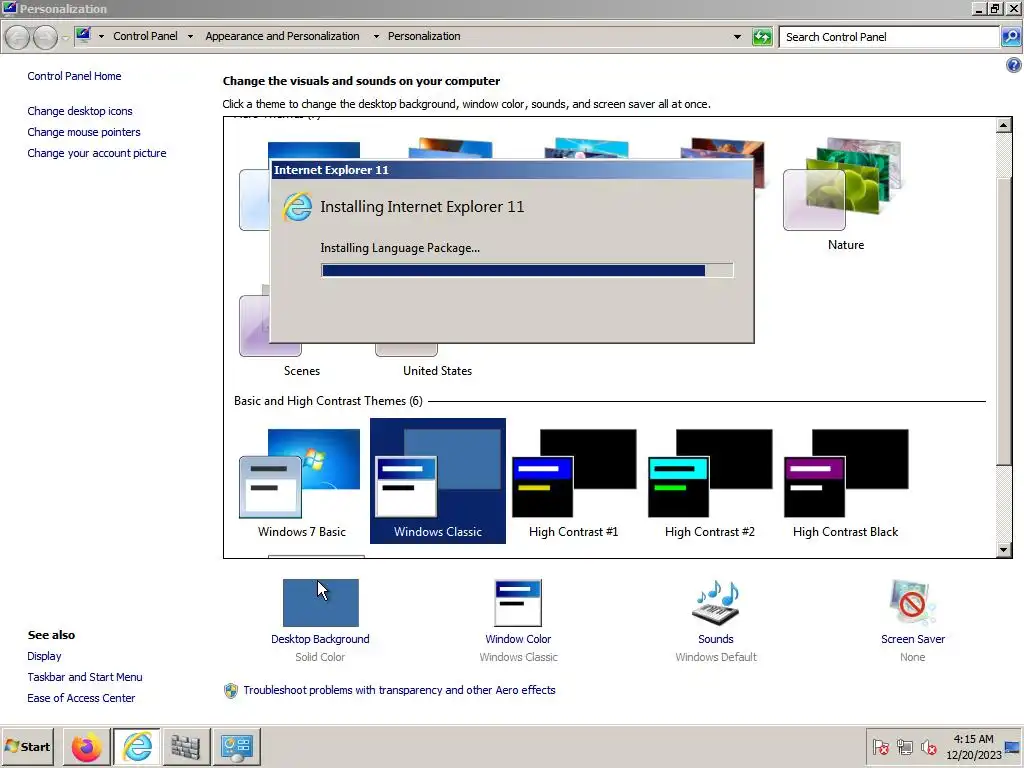Click the Show desktop tray icon

tap(1012, 746)
